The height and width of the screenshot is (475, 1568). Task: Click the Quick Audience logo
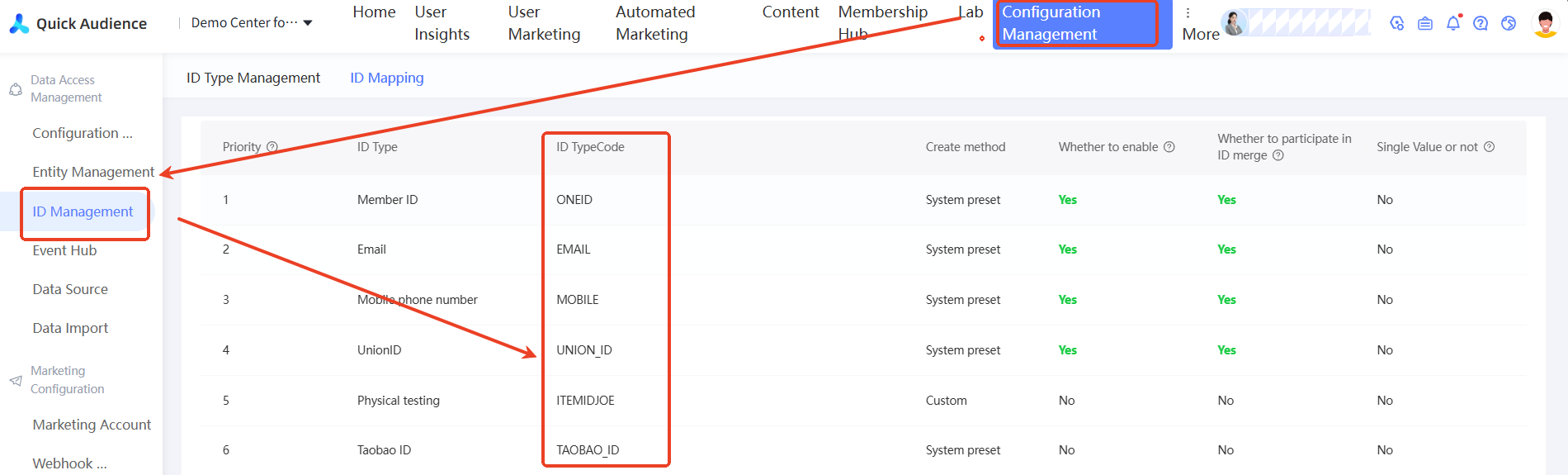(x=78, y=23)
